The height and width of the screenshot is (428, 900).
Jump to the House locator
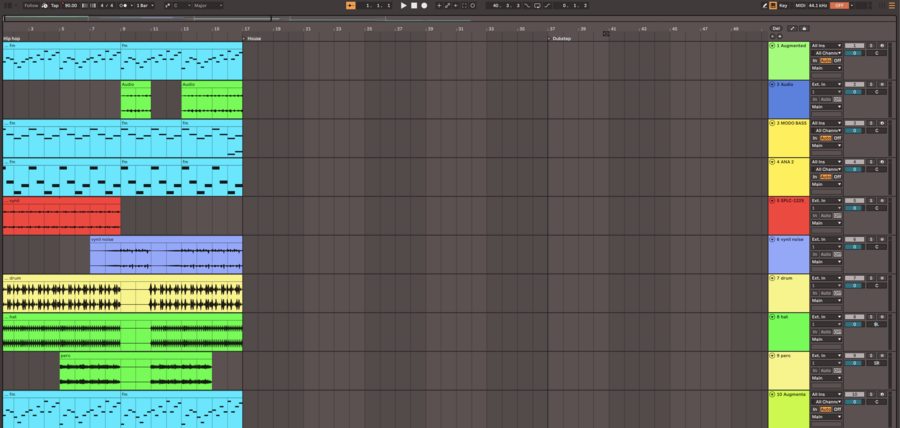(252, 38)
